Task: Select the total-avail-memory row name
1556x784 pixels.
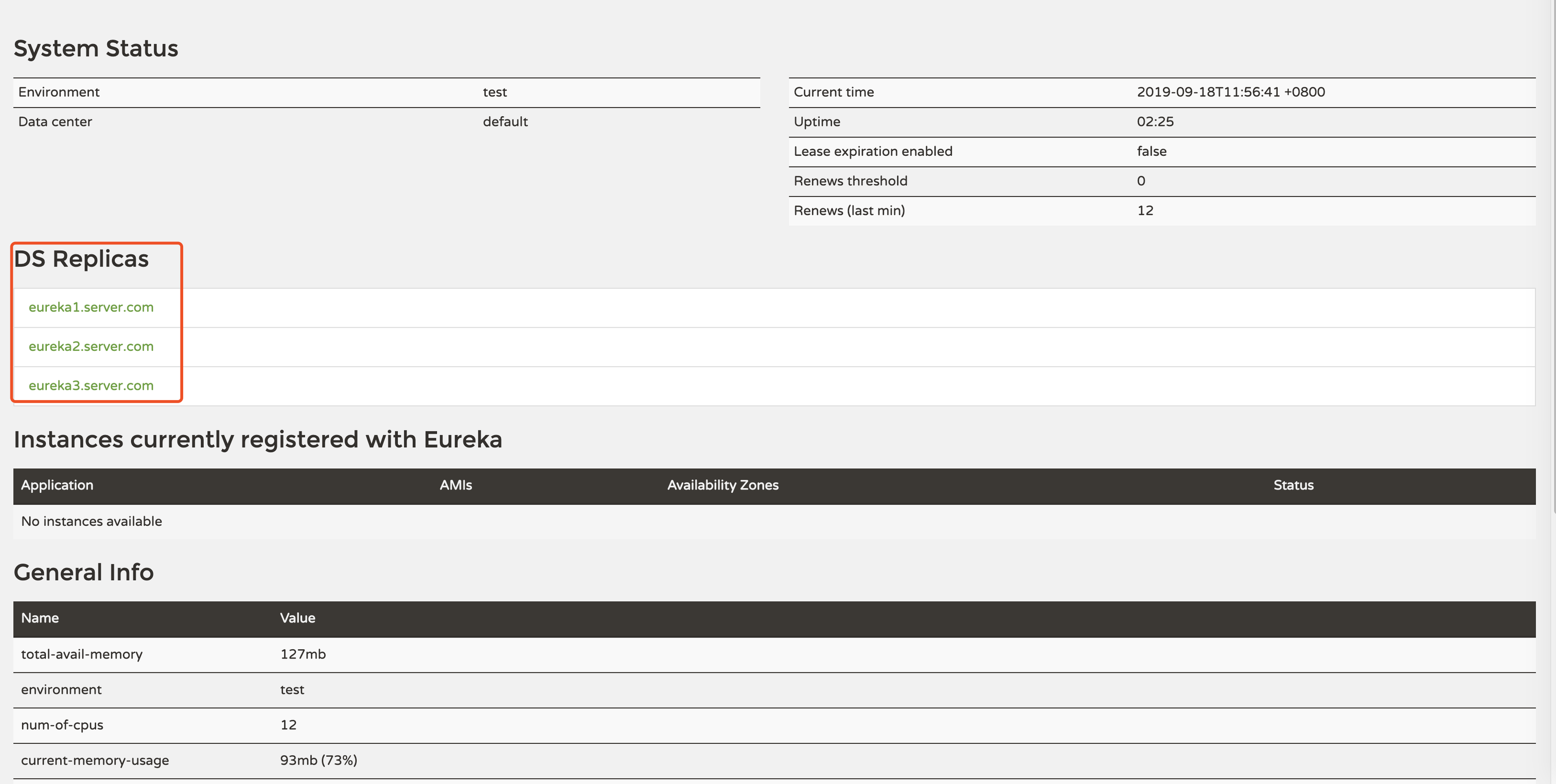Action: click(82, 654)
